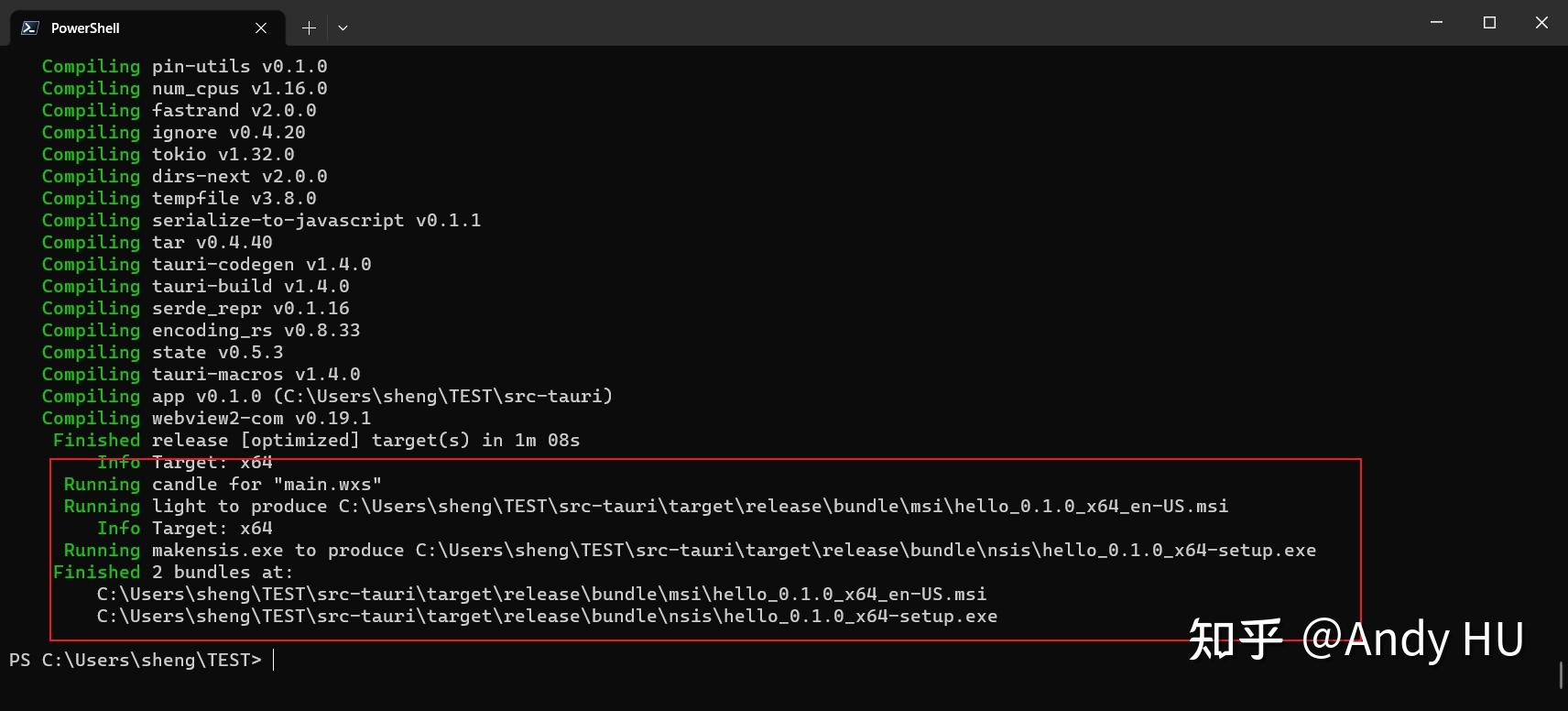Close the terminal window
The image size is (1568, 711).
[x=1541, y=23]
